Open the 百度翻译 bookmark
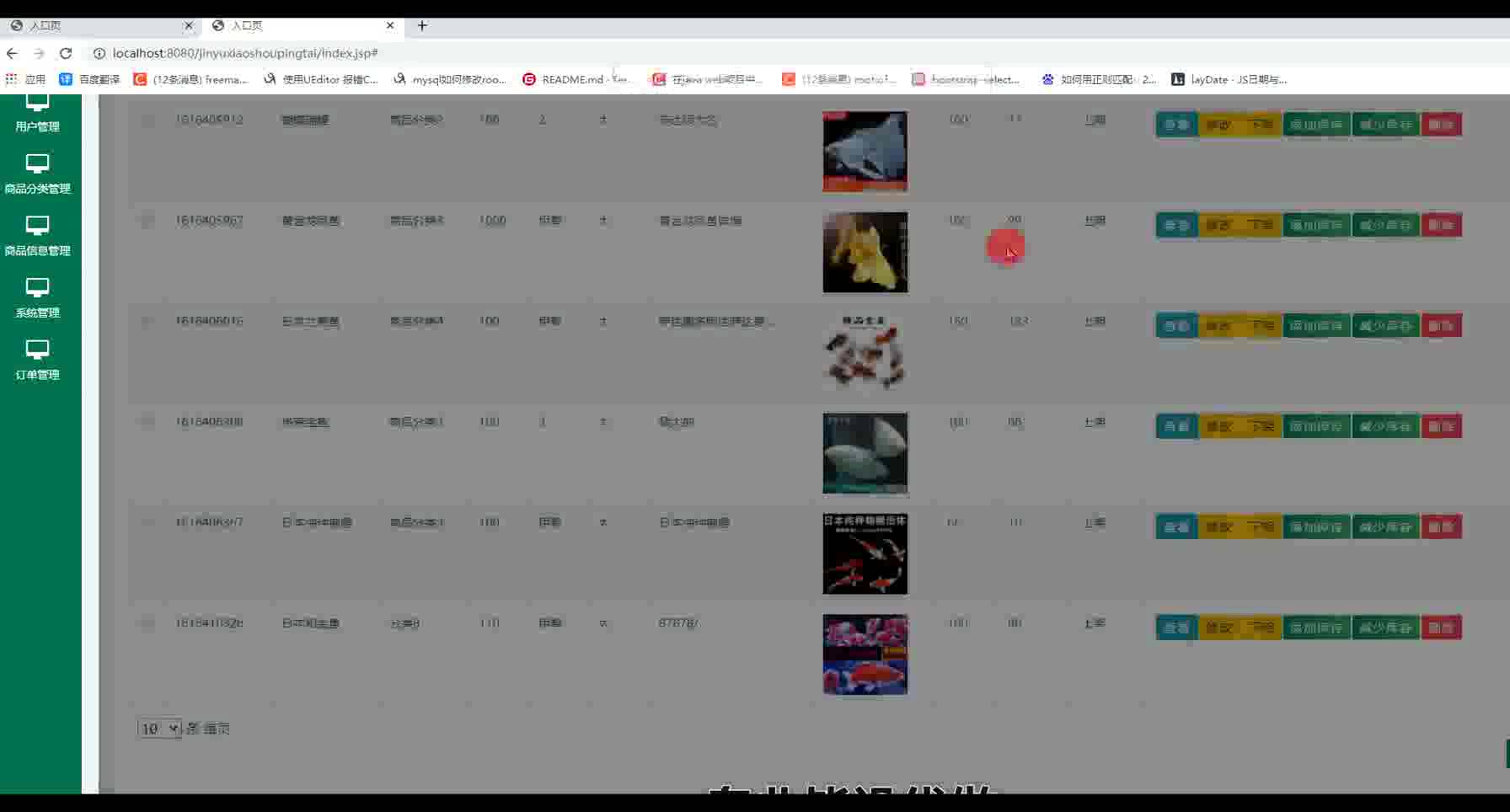Screen dimensions: 1510x812 coord(89,79)
